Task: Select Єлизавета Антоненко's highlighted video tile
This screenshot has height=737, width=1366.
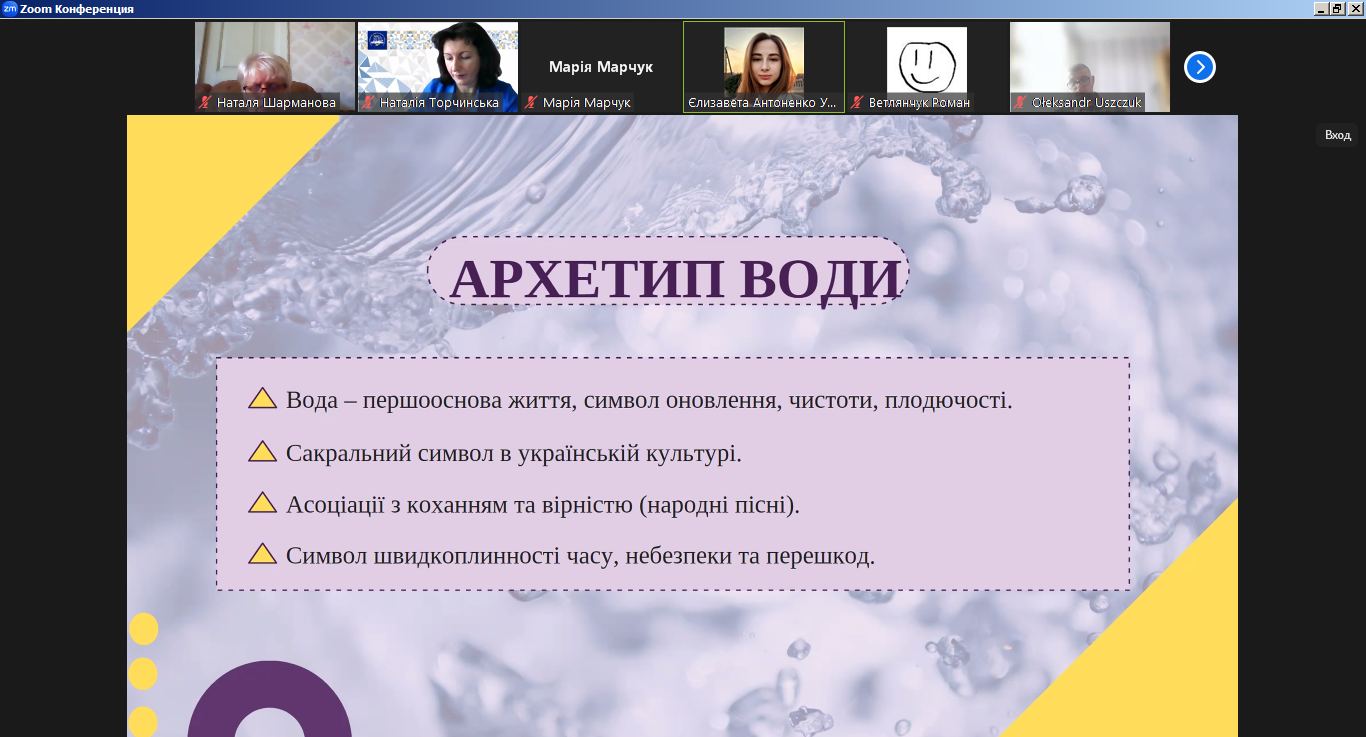Action: [764, 62]
